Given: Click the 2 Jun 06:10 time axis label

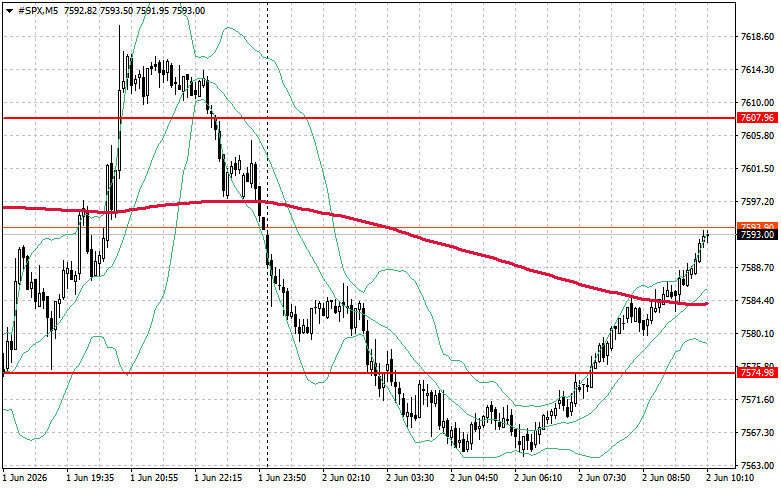Looking at the screenshot, I should 538,478.
